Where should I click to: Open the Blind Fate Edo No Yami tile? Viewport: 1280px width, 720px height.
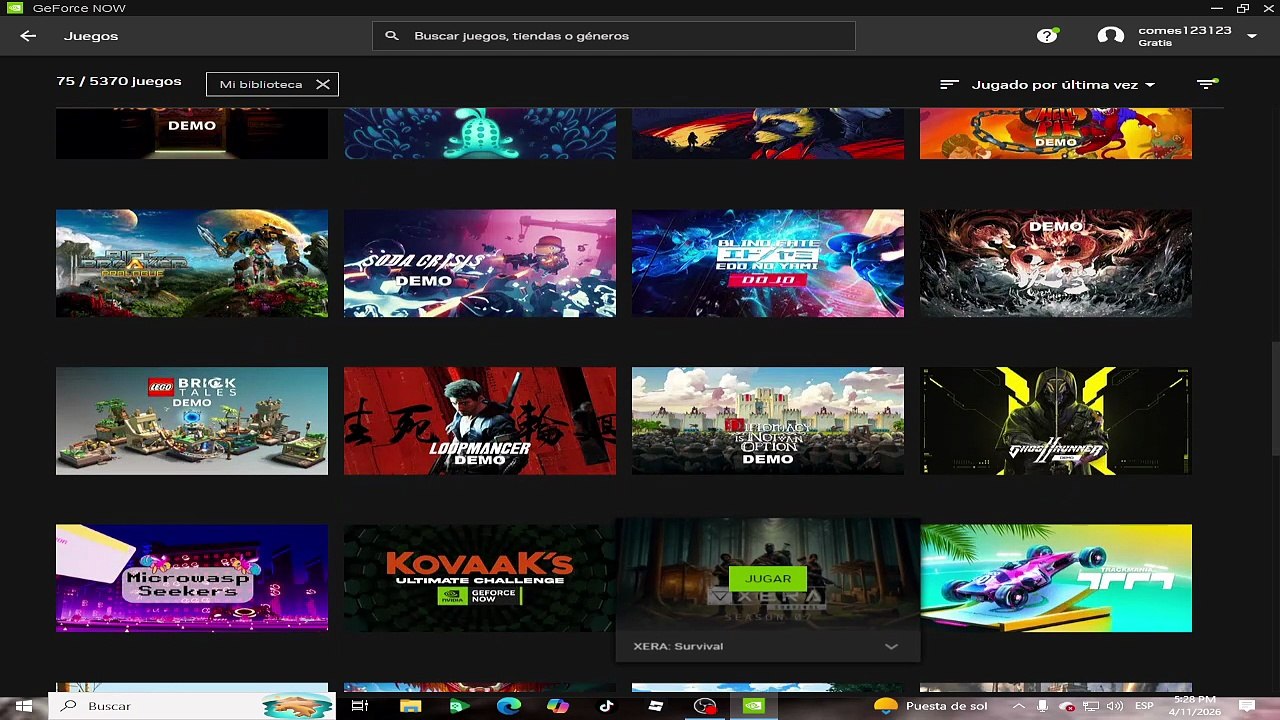point(768,263)
